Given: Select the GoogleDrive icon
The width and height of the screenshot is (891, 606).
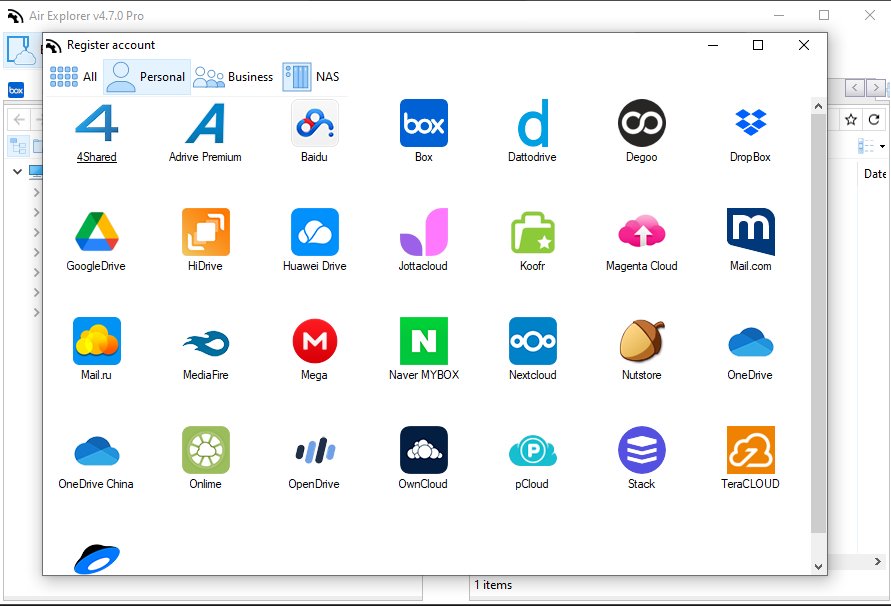Looking at the screenshot, I should [97, 232].
